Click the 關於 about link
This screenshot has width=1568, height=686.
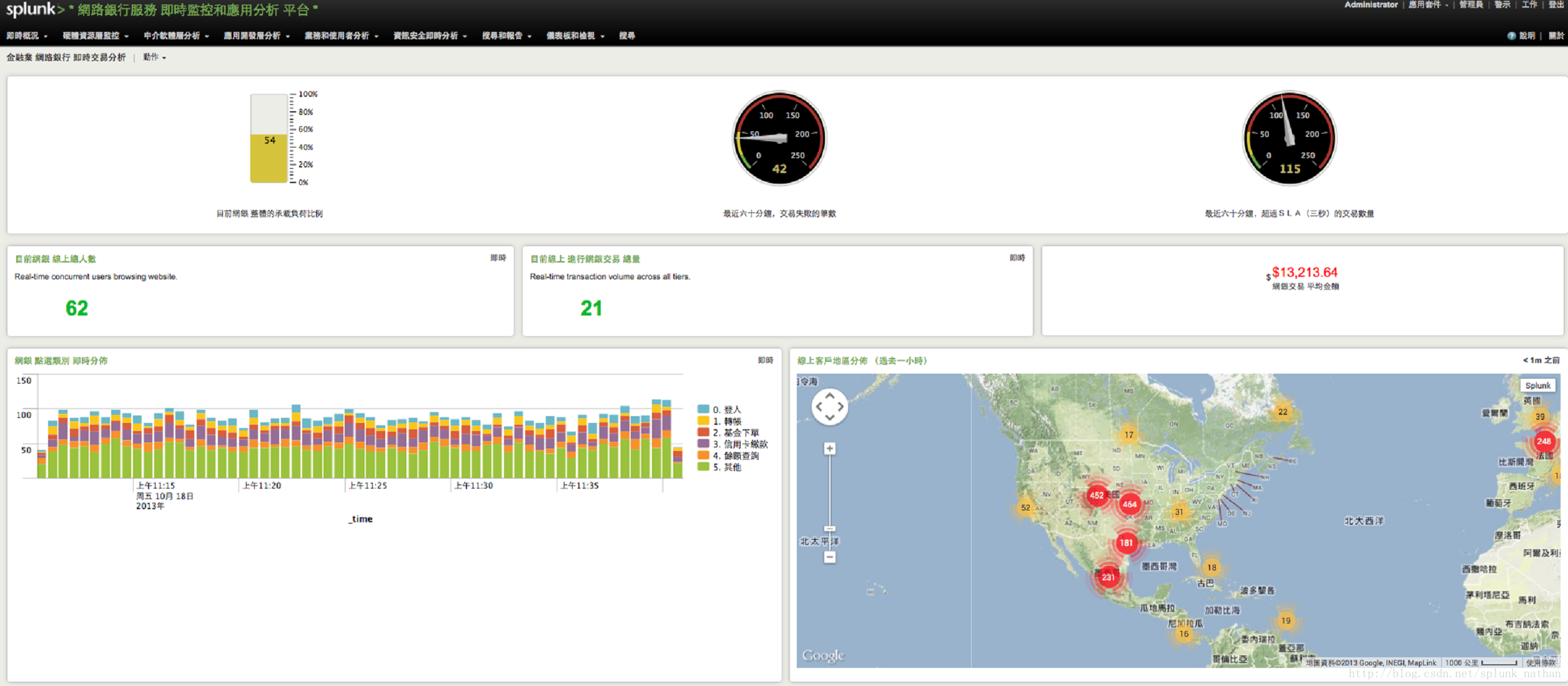click(1556, 36)
